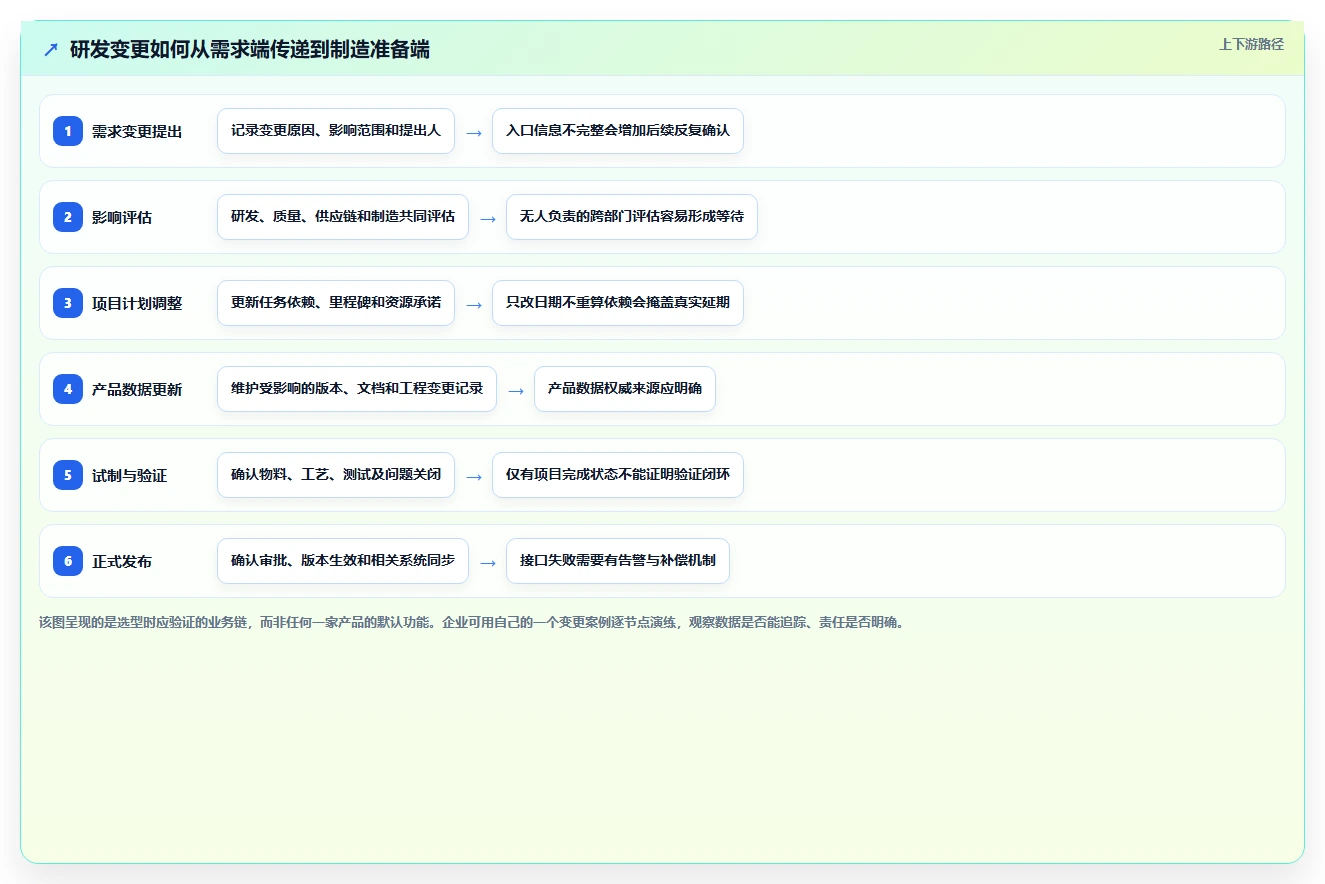Image resolution: width=1325 pixels, height=884 pixels.
Task: Select the 项目计划调整 step label
Action: [x=137, y=303]
